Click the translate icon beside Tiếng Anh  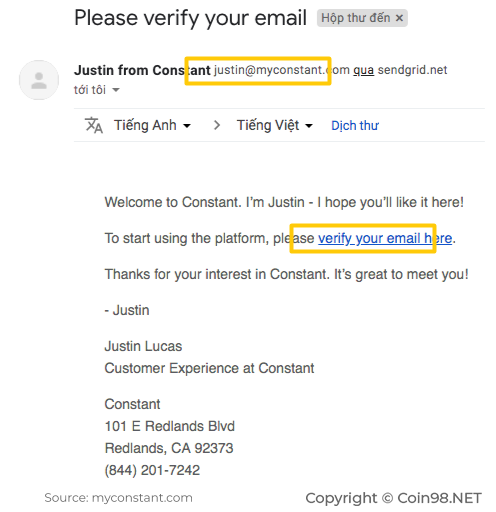[x=94, y=125]
